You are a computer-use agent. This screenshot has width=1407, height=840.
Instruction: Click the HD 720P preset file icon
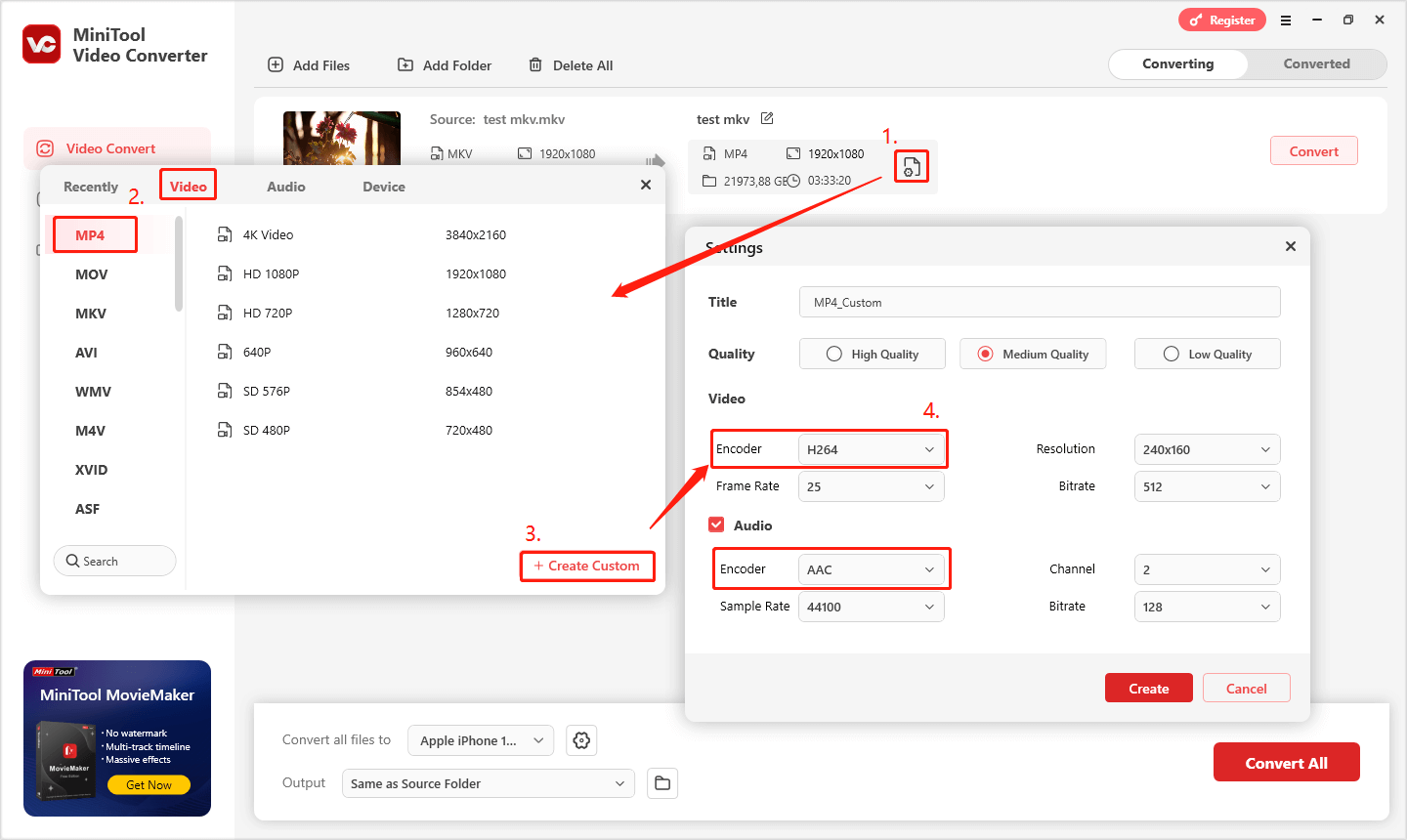pyautogui.click(x=225, y=313)
